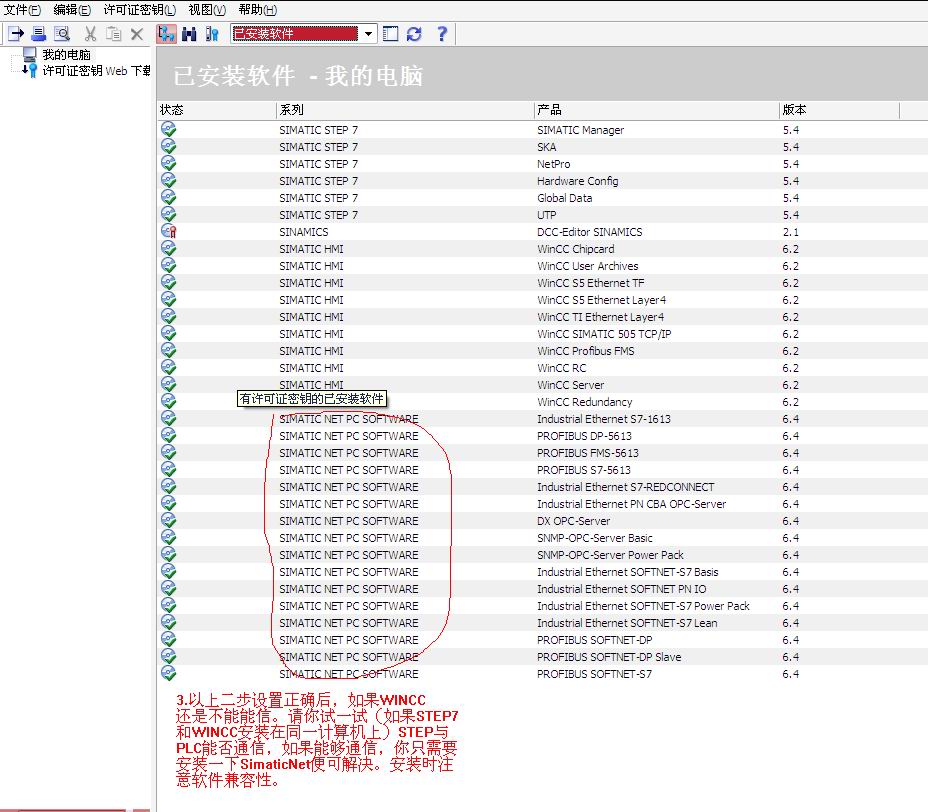Select PROFIBUS SOFTNET-DP Slave entry
The height and width of the screenshot is (812, 928).
608,657
